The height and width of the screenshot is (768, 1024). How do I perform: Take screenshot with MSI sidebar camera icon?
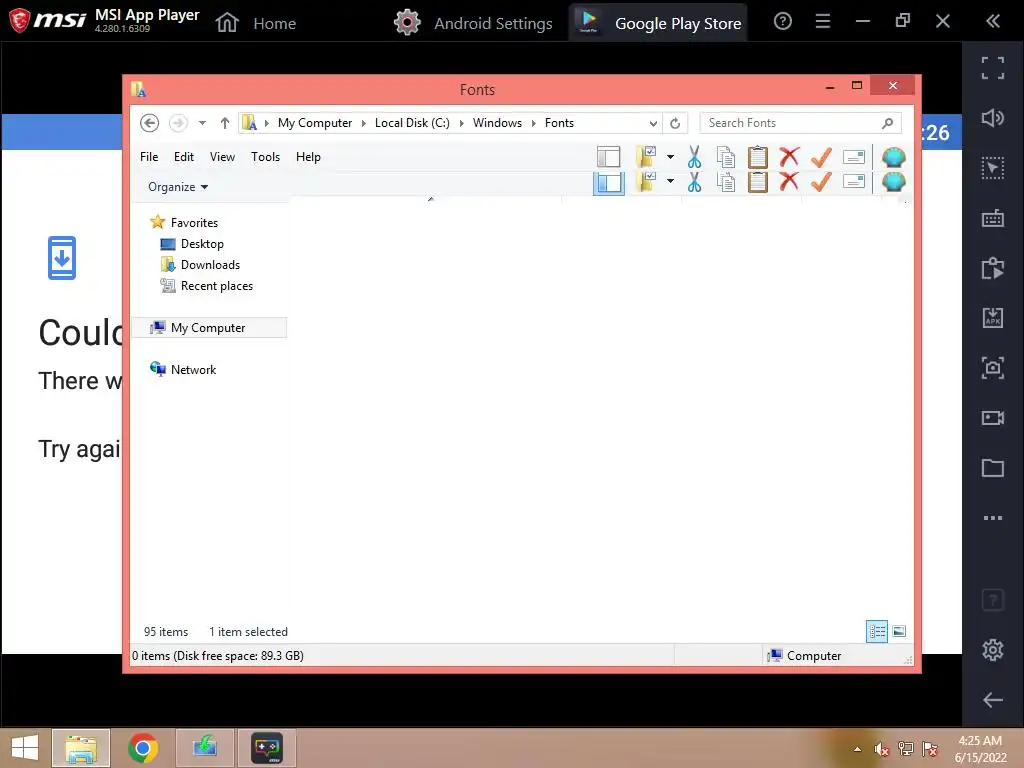pos(993,368)
